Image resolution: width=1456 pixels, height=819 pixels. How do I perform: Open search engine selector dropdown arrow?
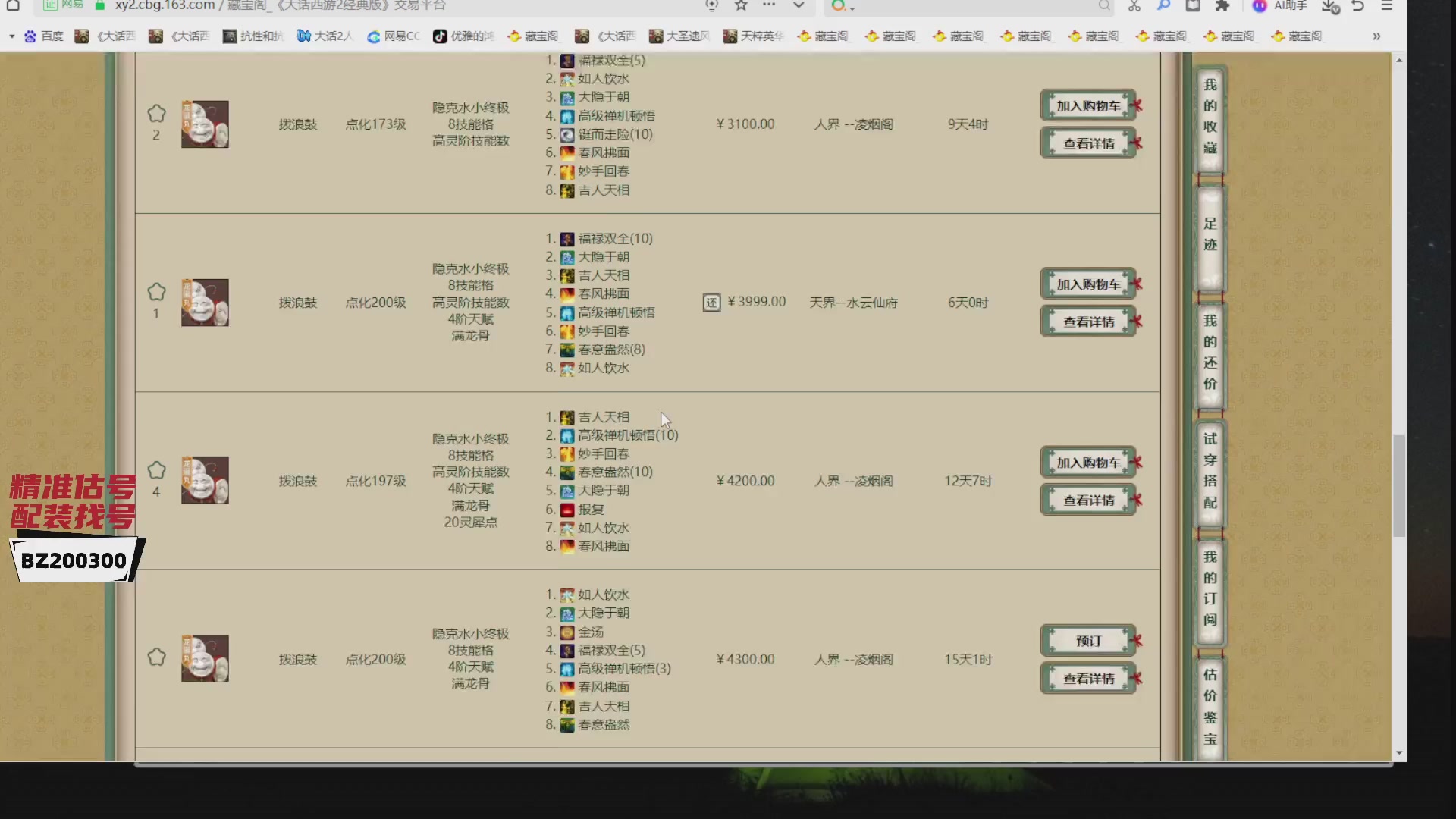[852, 8]
